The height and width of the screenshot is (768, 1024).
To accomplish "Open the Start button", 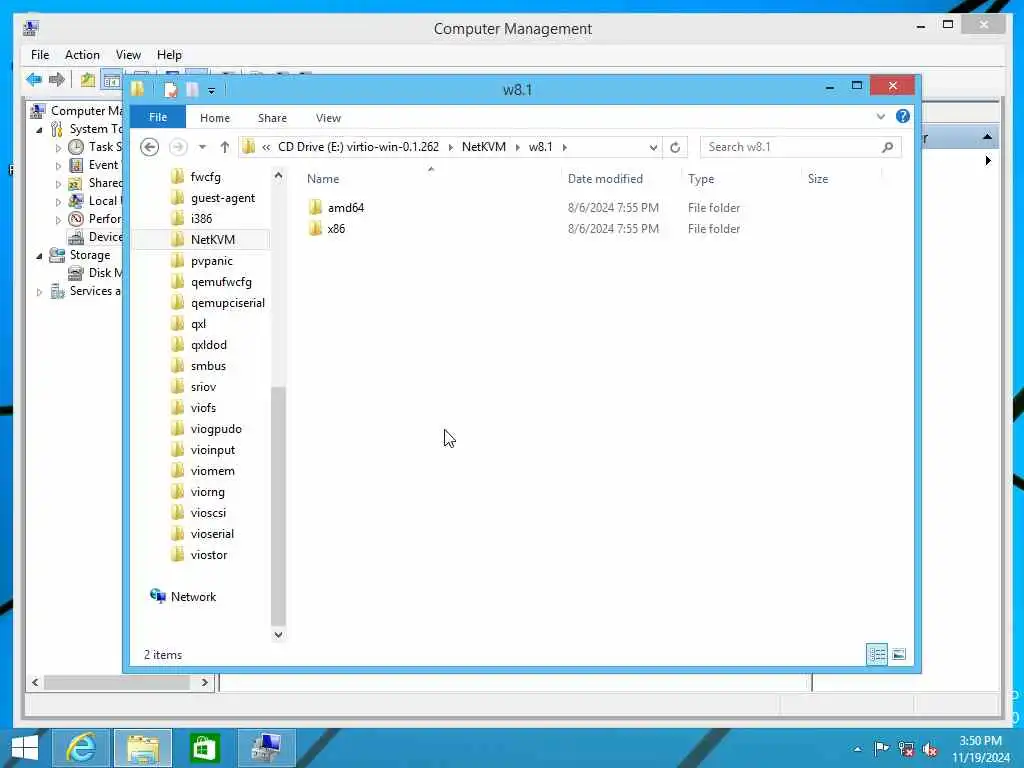I will pos(24,748).
